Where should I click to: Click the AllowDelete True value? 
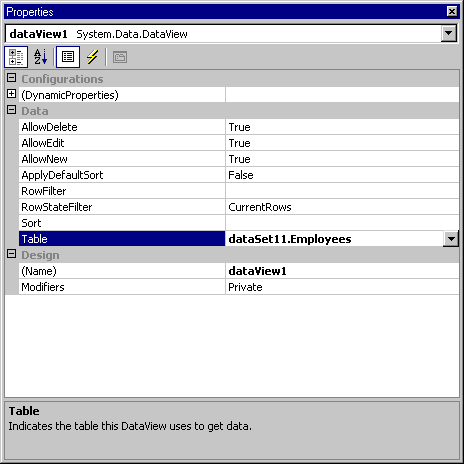(239, 127)
